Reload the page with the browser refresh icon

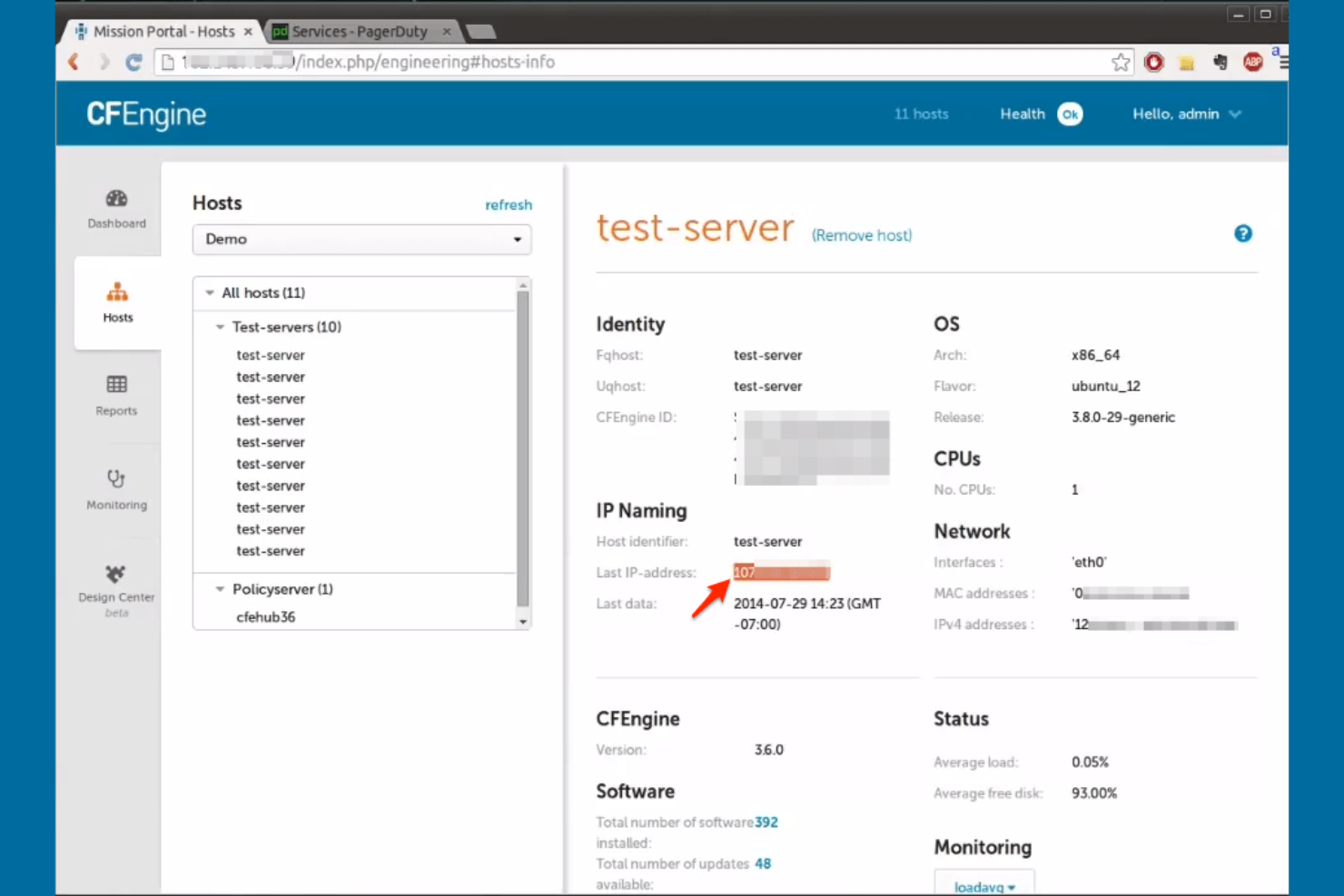tap(133, 62)
